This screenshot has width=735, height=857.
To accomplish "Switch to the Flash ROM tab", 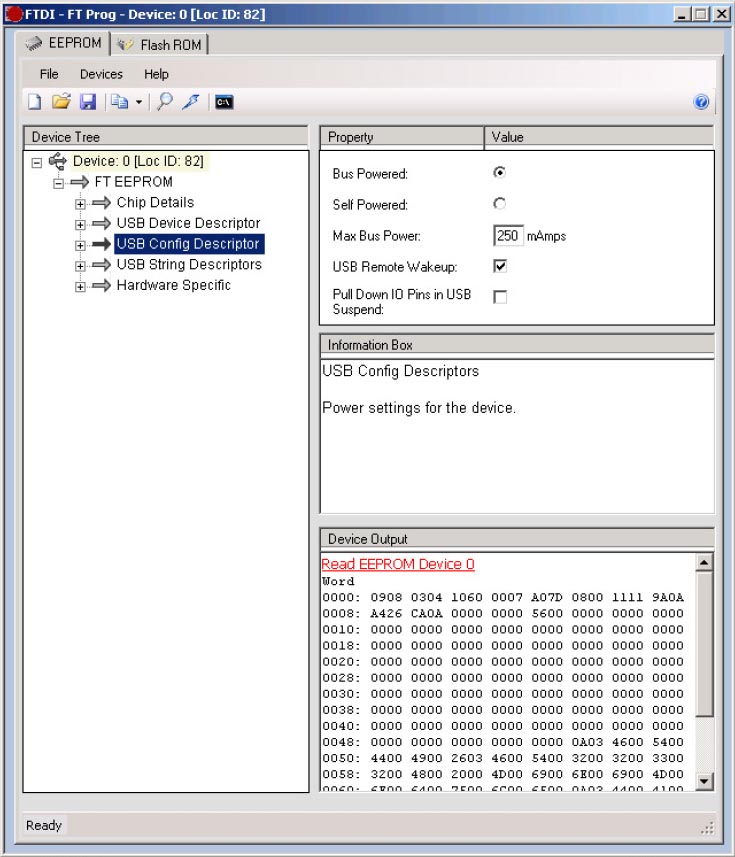I will click(x=160, y=45).
